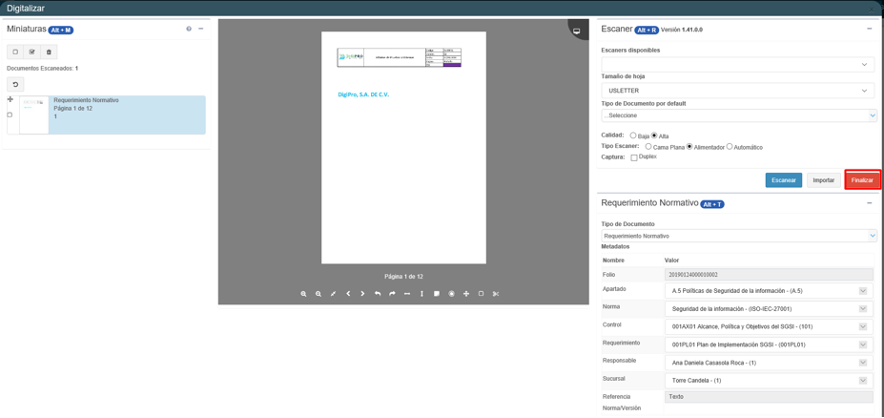Click the select-all checkmark icon in Miniaturas
Image resolution: width=884 pixels, height=418 pixels.
(x=32, y=51)
